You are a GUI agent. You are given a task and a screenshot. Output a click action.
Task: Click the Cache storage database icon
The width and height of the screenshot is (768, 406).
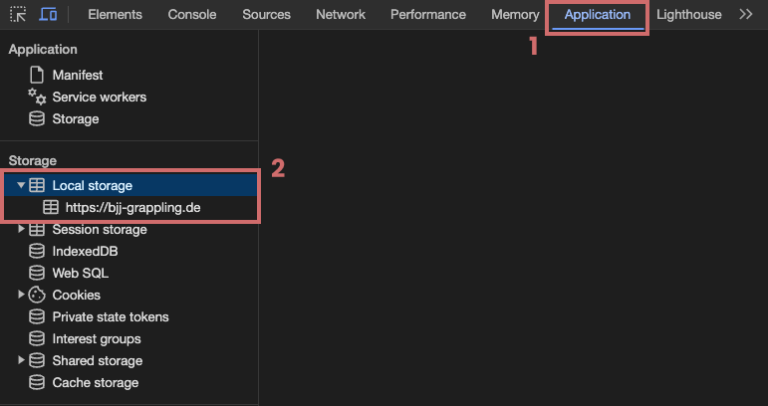(37, 382)
